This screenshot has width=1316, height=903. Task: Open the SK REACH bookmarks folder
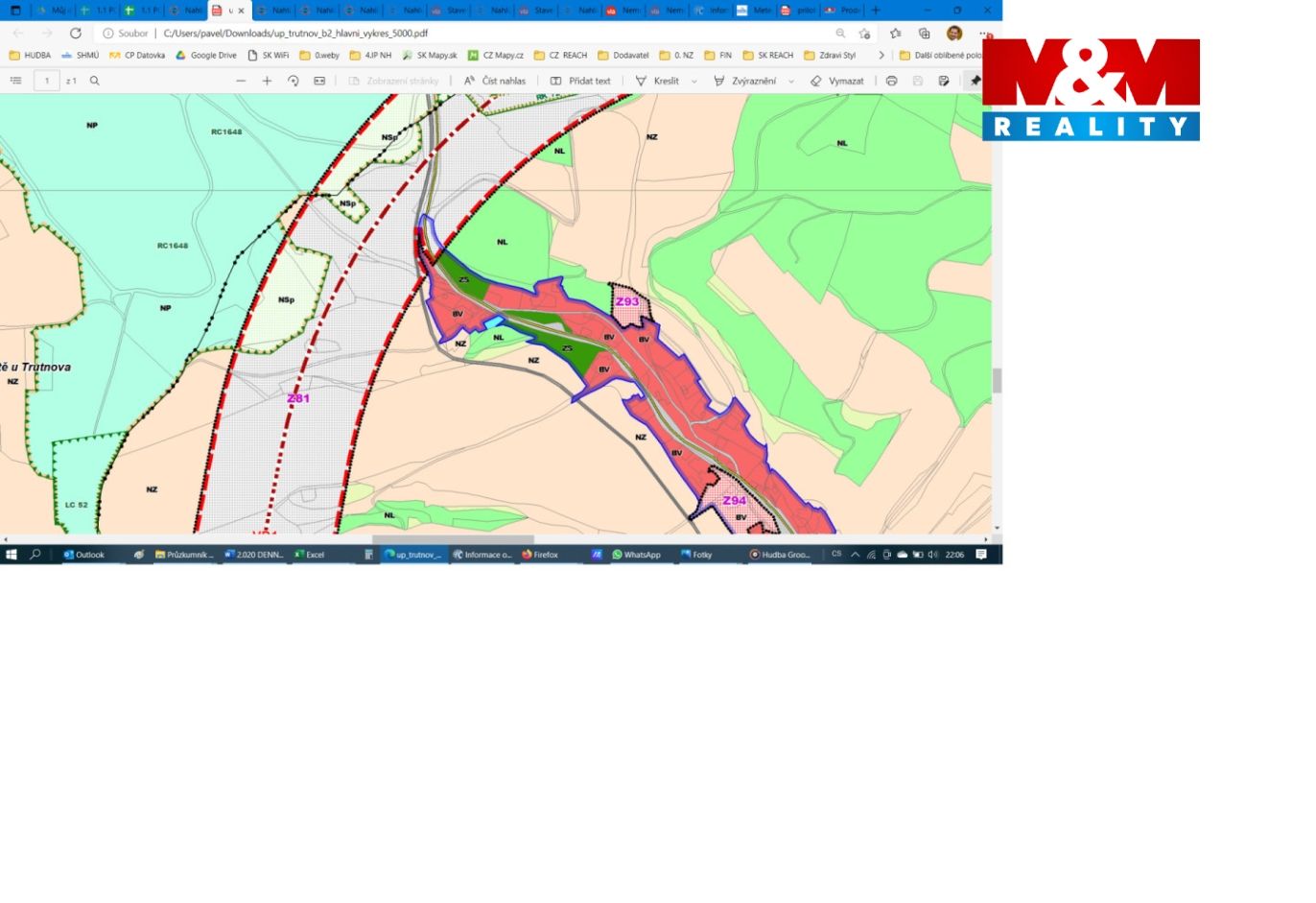point(768,56)
